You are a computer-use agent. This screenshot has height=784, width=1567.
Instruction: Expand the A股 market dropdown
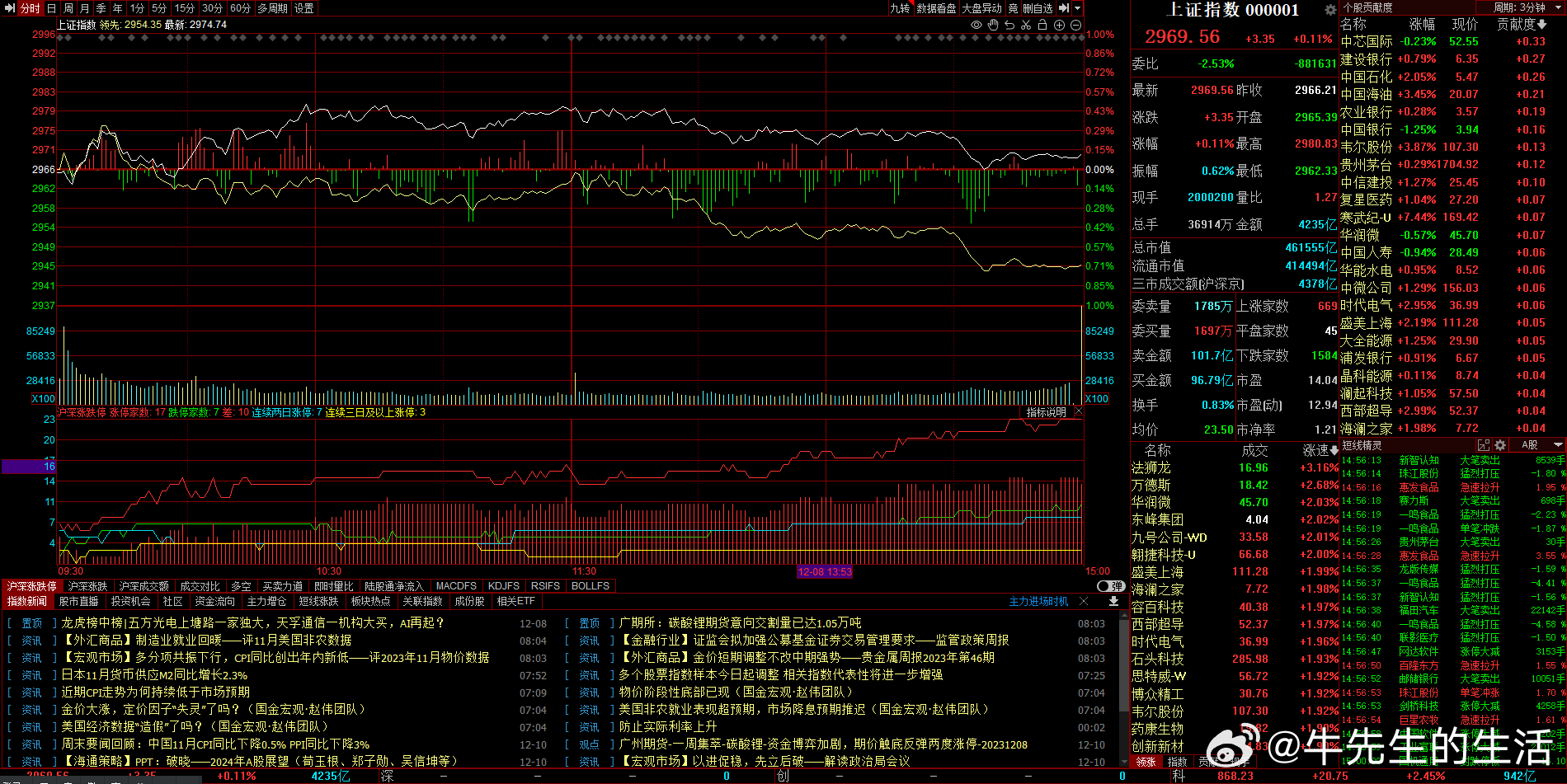coord(1557,445)
